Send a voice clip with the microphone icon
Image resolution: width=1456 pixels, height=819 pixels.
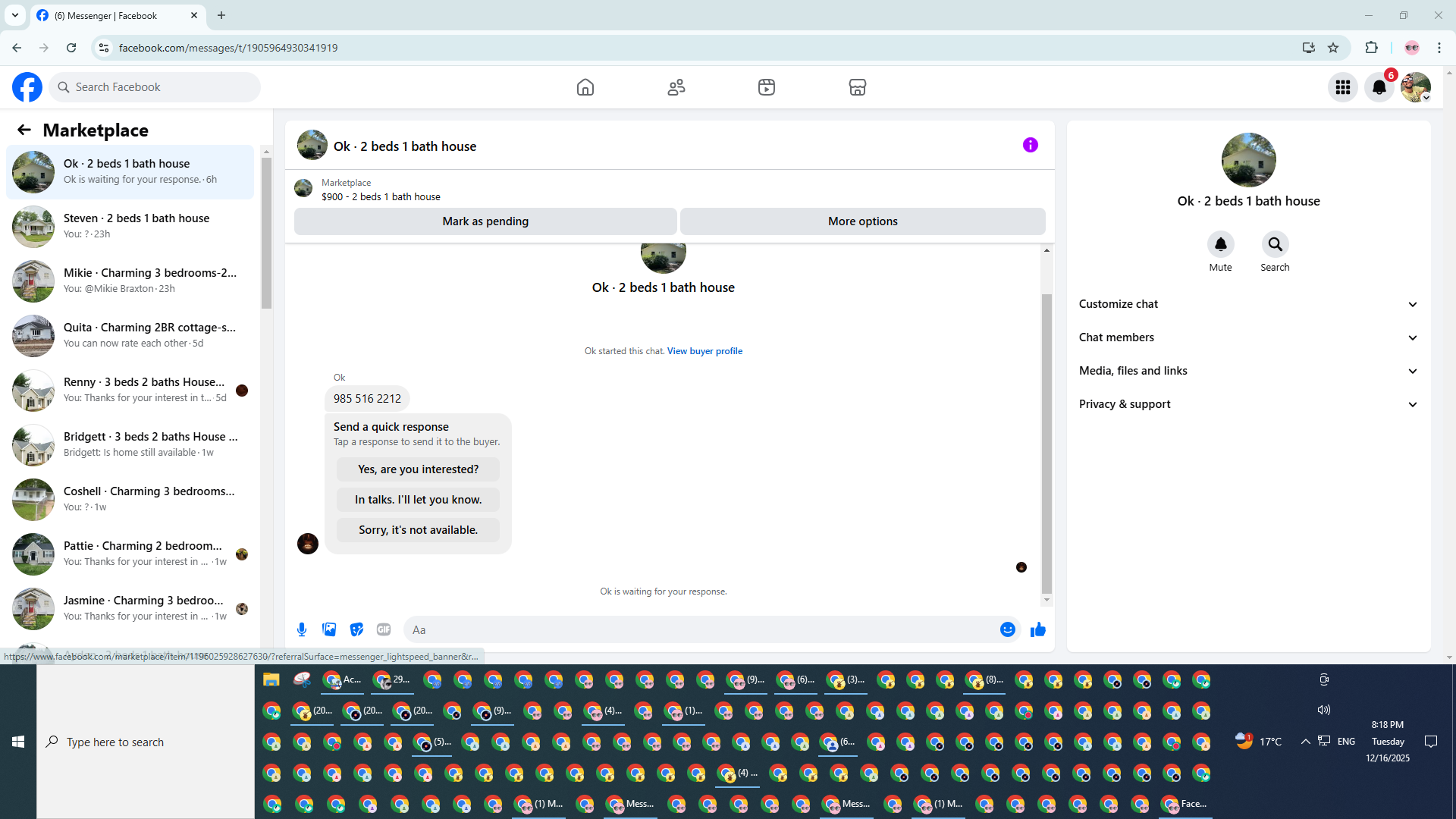pyautogui.click(x=302, y=629)
